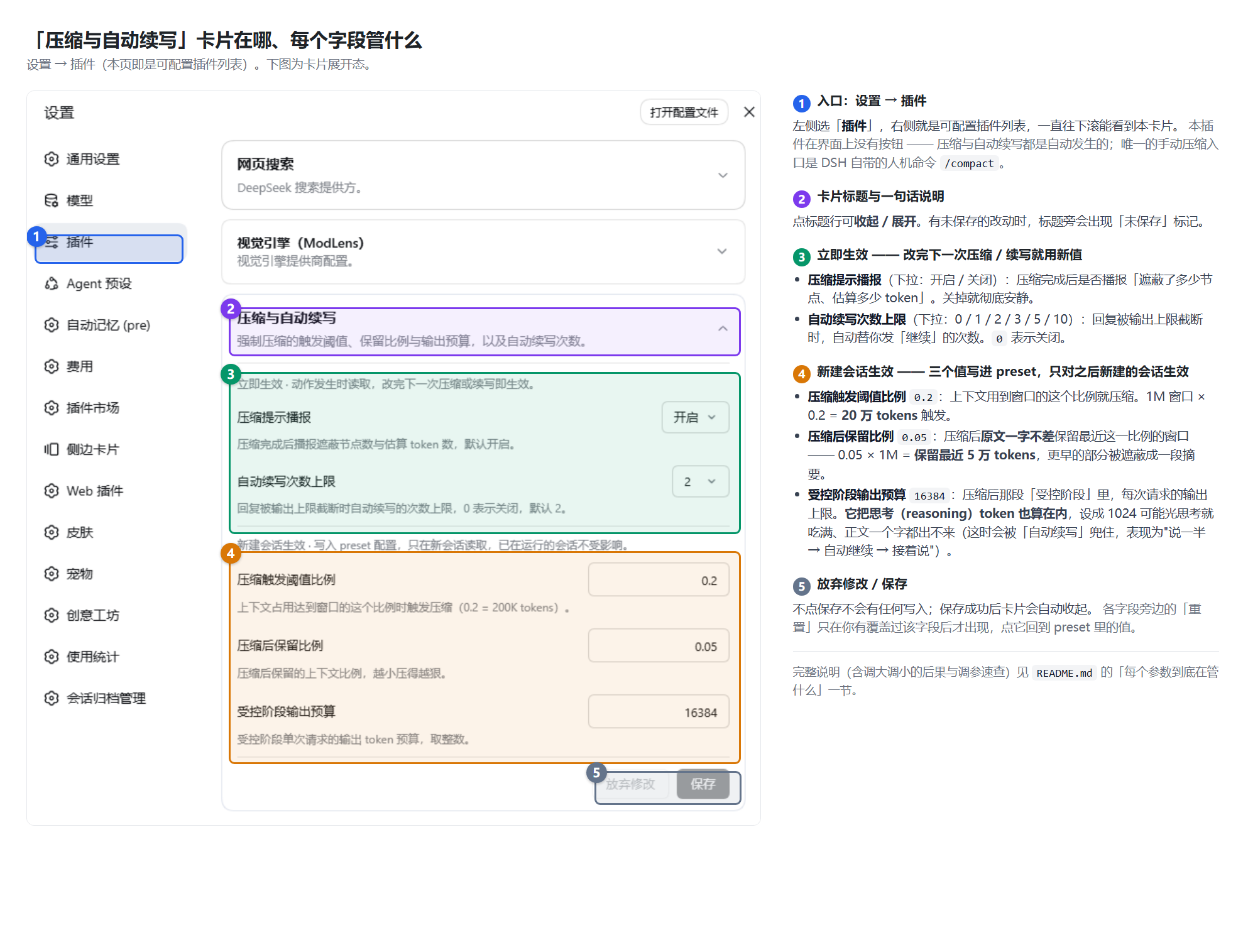This screenshot has width=1248, height=952.
Task: Click the sliders icon beside 插件
Action: click(52, 242)
